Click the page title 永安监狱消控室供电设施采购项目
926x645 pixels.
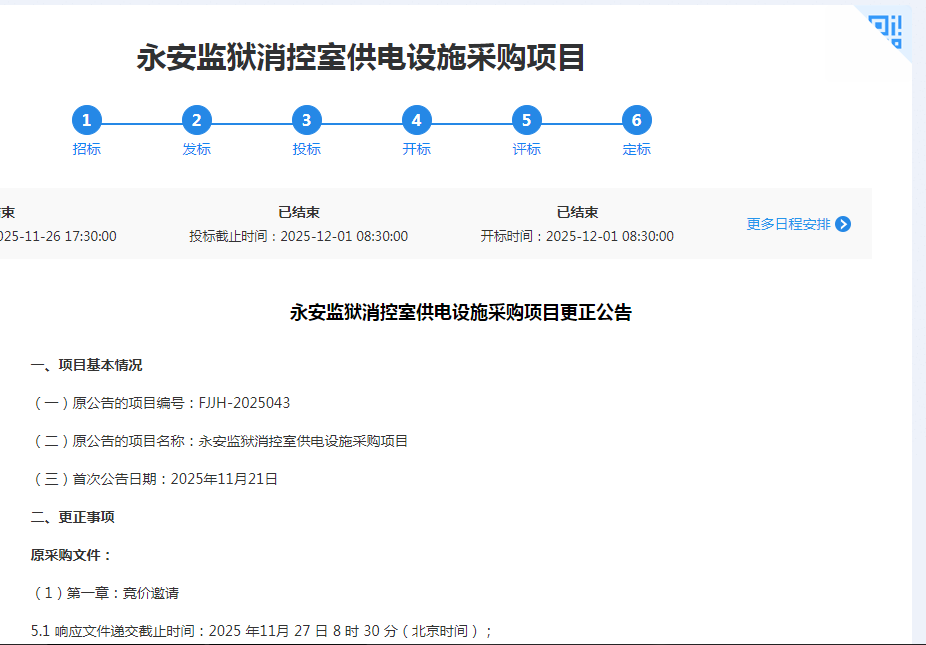pyautogui.click(x=361, y=58)
